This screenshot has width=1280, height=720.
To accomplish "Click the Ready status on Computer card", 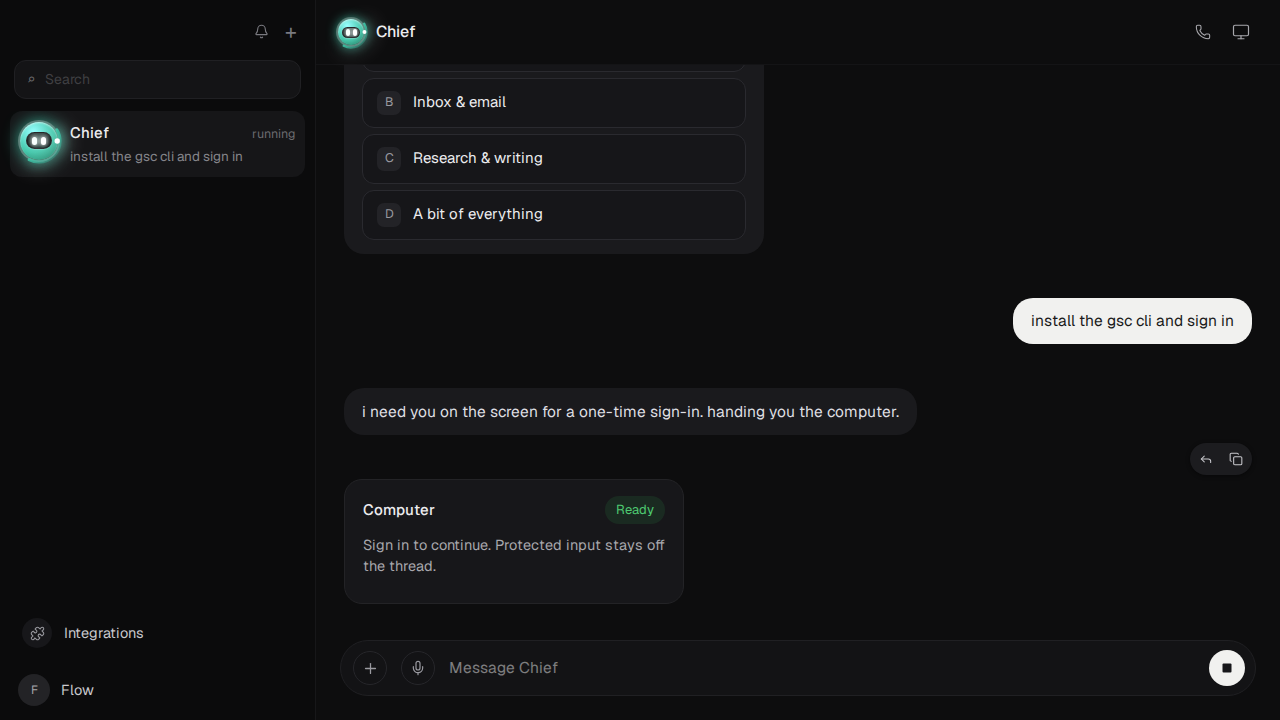I will (635, 510).
